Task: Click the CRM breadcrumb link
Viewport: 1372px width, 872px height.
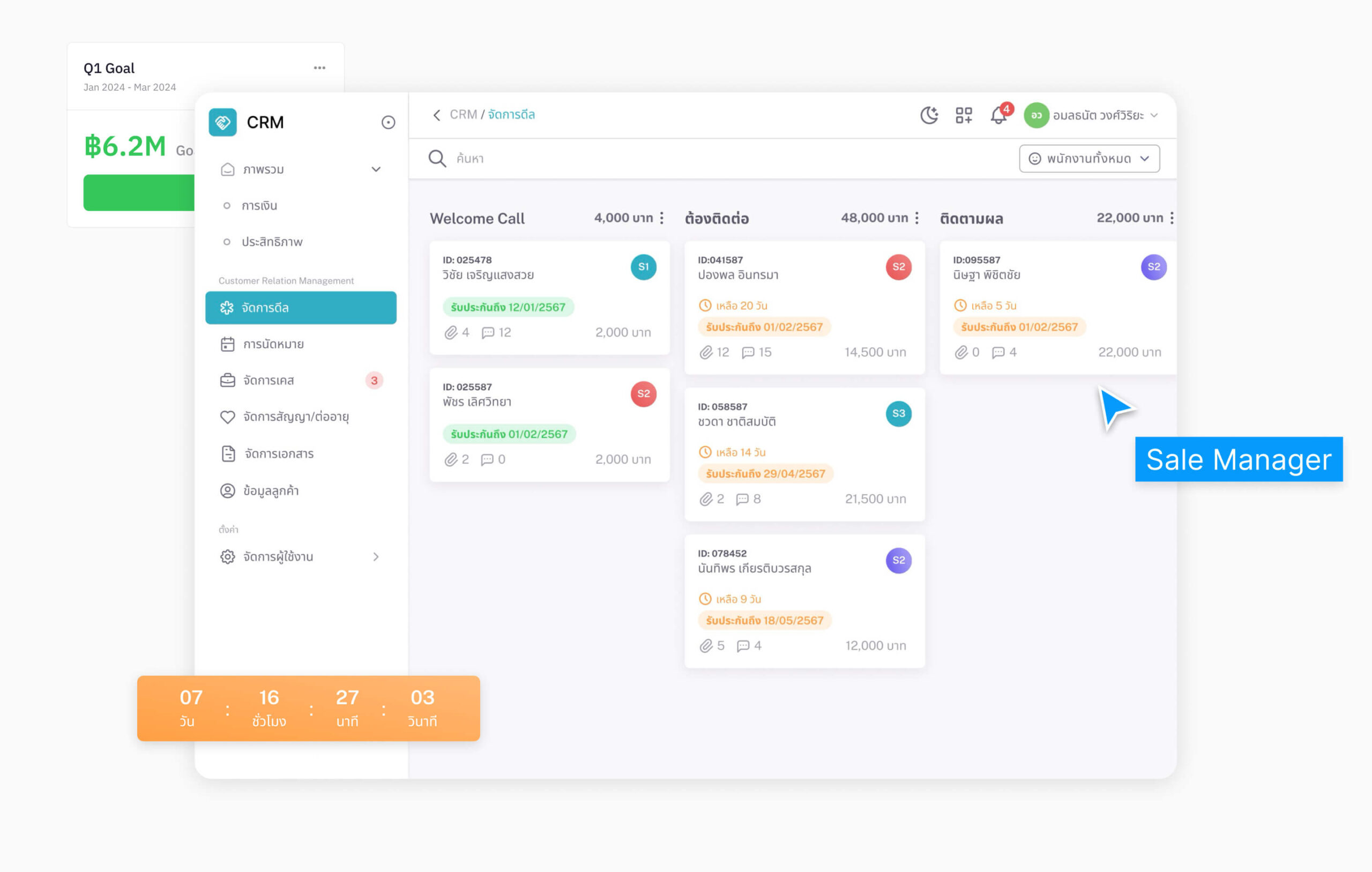Action: click(463, 115)
